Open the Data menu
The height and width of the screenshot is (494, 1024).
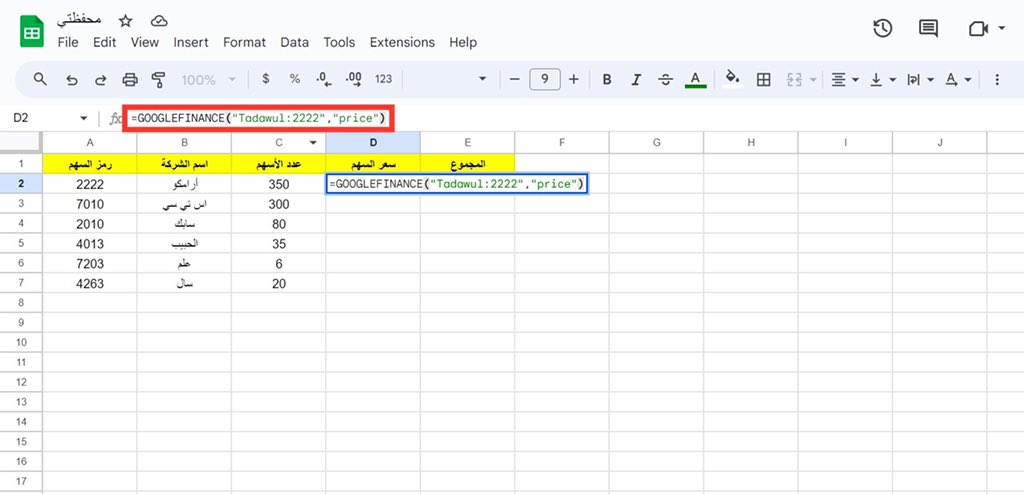295,42
